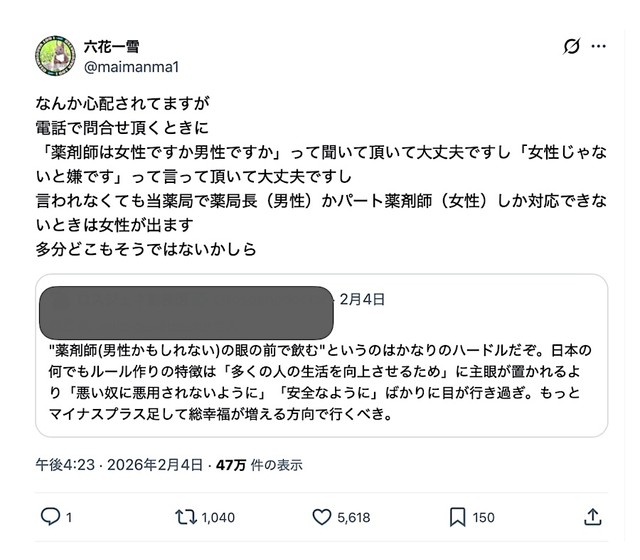The width and height of the screenshot is (640, 560).
Task: Share the post via the upload arrow icon
Action: click(591, 517)
